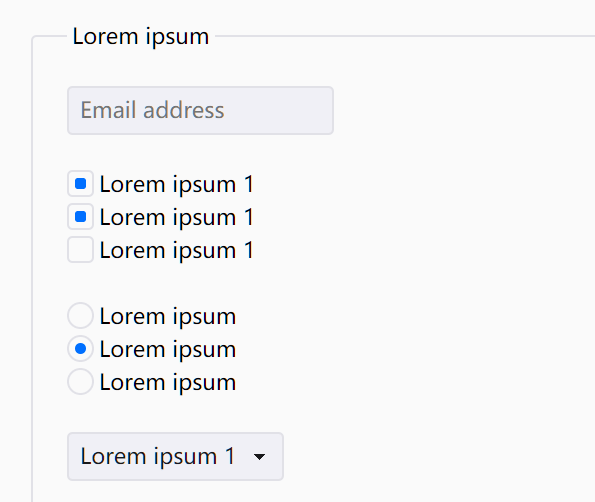Select the first Lorem ipsum radio button
Image resolution: width=595 pixels, height=502 pixels.
point(80,315)
